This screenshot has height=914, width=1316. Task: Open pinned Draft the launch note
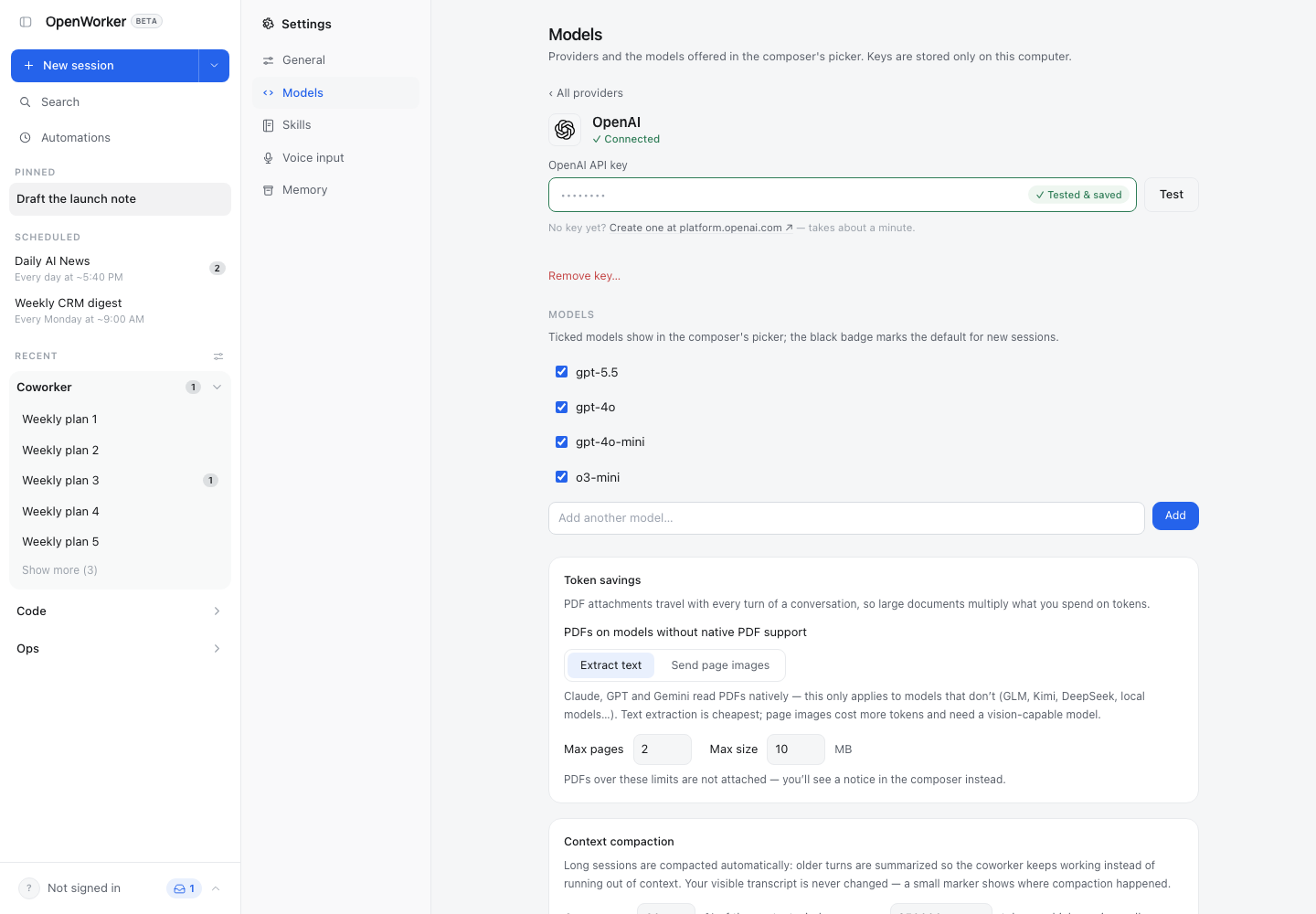(x=120, y=199)
